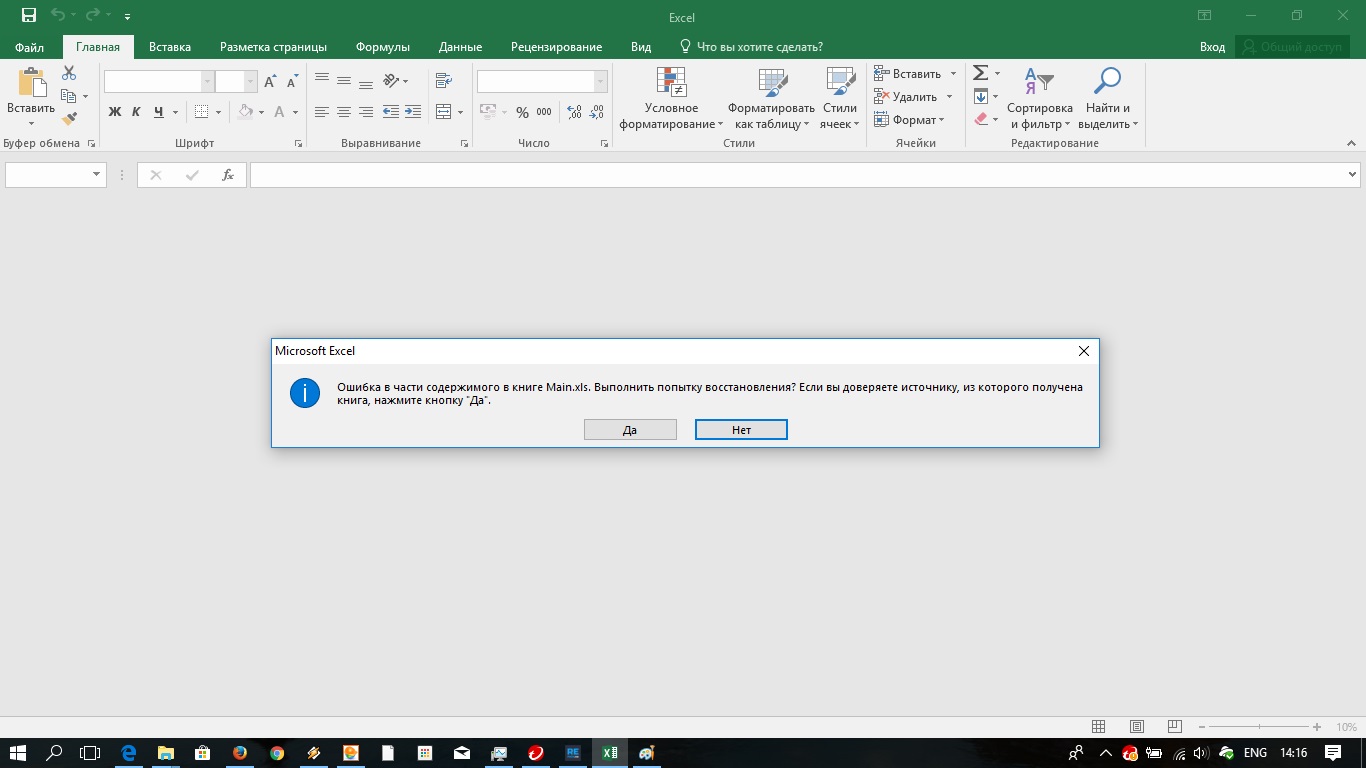Switch to the Рецензирование tab
Image resolution: width=1366 pixels, height=768 pixels.
[556, 47]
